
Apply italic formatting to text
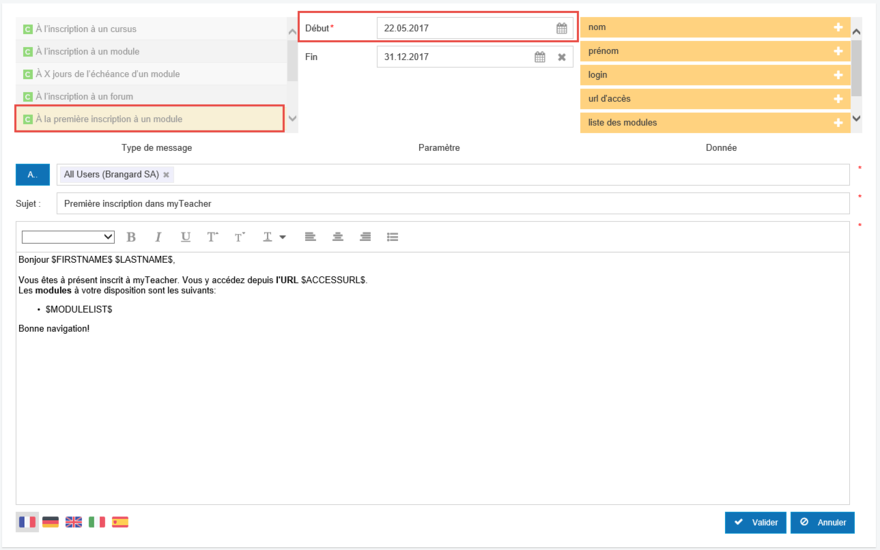click(x=158, y=237)
